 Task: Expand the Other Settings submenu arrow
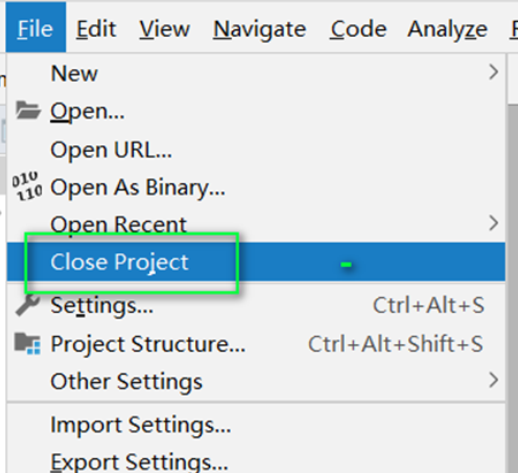pos(494,380)
